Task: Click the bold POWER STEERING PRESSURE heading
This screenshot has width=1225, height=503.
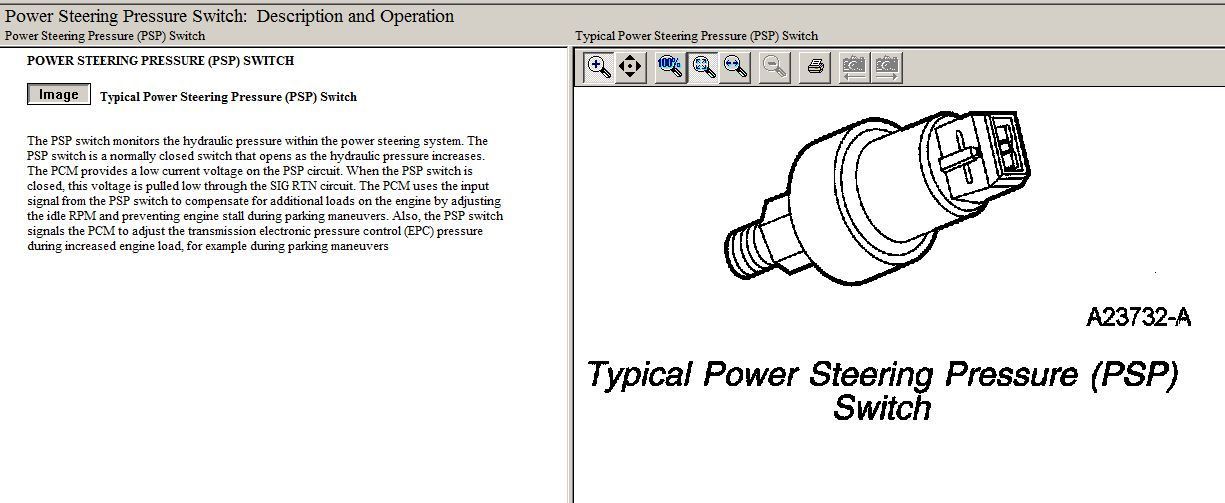Action: (160, 61)
